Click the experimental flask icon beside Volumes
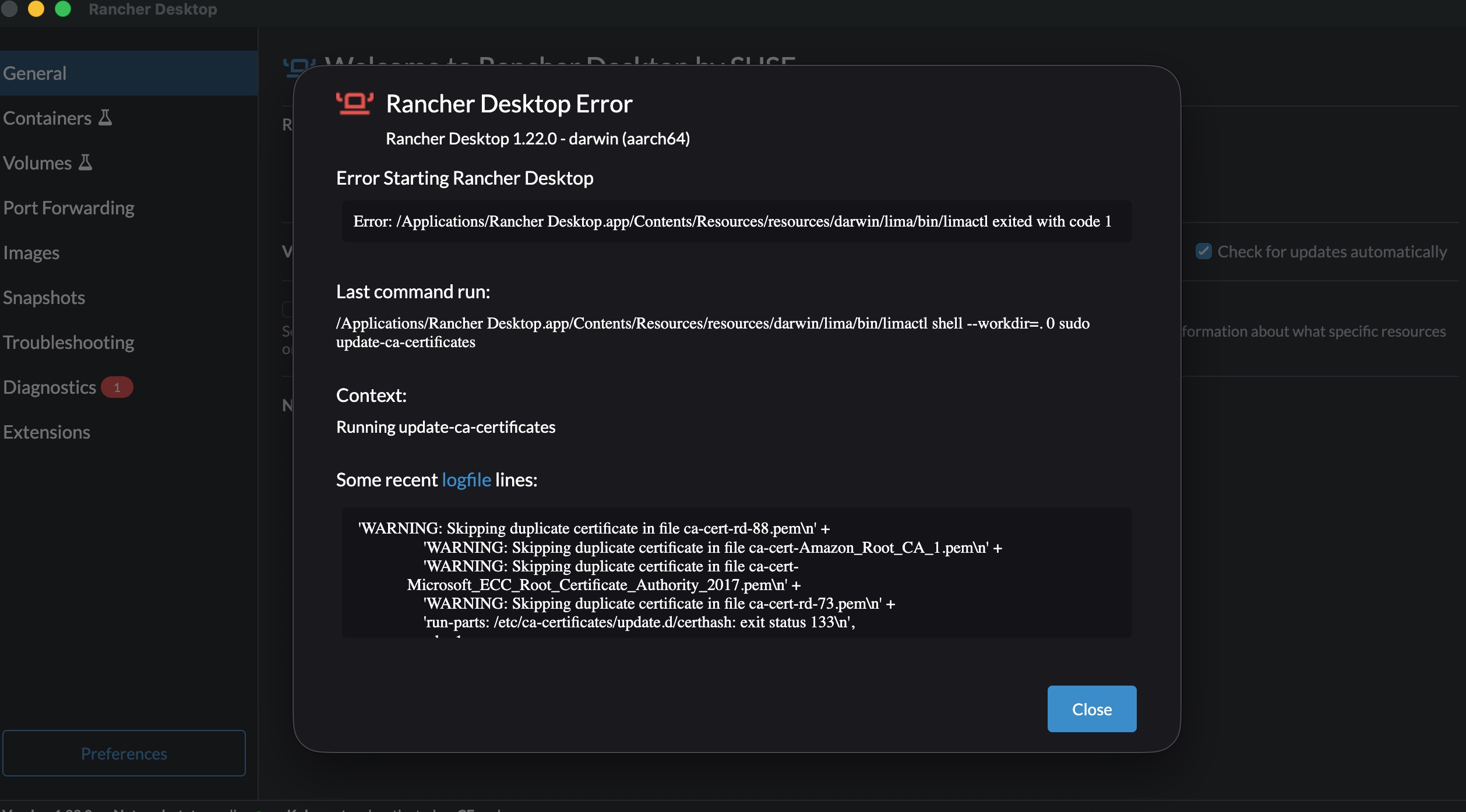The height and width of the screenshot is (812, 1466). (85, 162)
